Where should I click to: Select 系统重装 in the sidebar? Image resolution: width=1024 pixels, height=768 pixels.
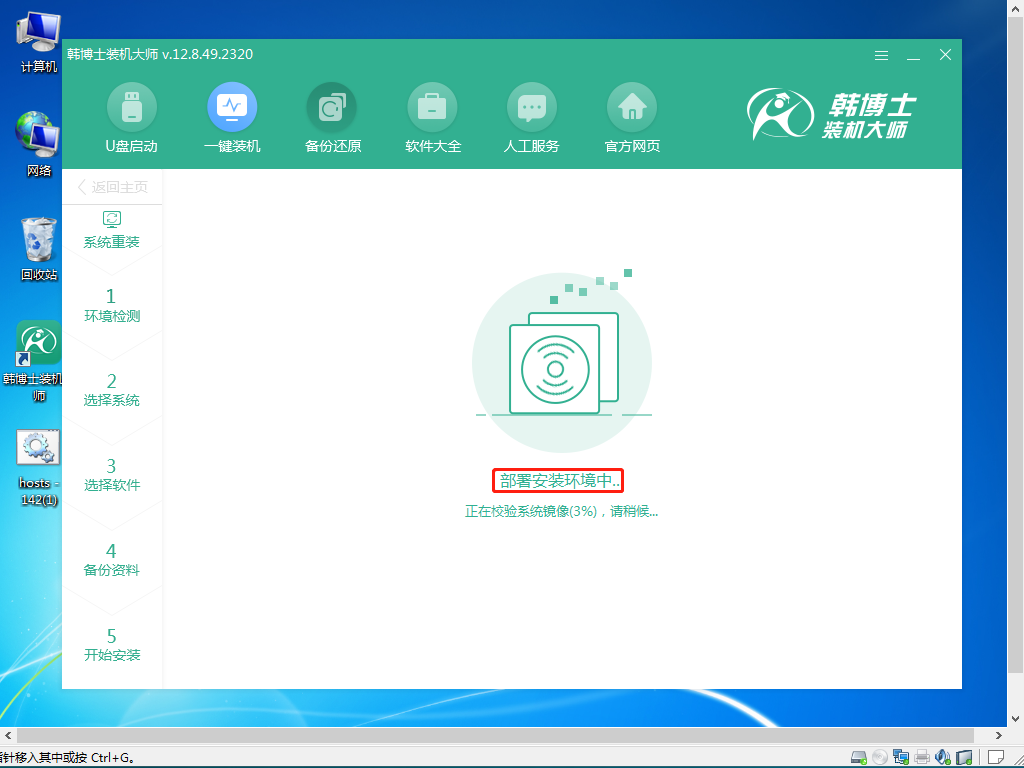coord(113,229)
